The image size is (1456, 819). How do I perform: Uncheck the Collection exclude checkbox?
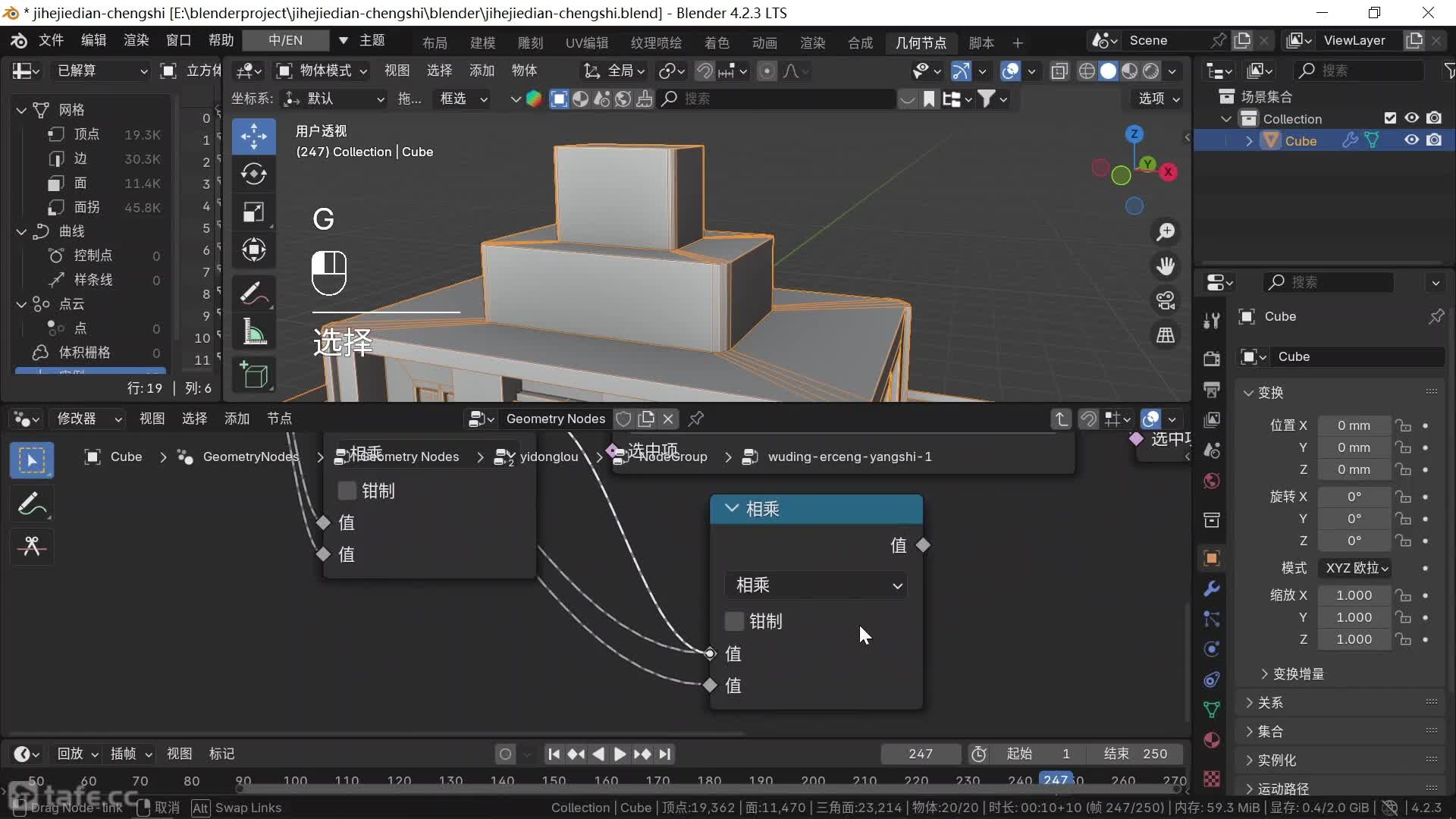click(x=1390, y=118)
